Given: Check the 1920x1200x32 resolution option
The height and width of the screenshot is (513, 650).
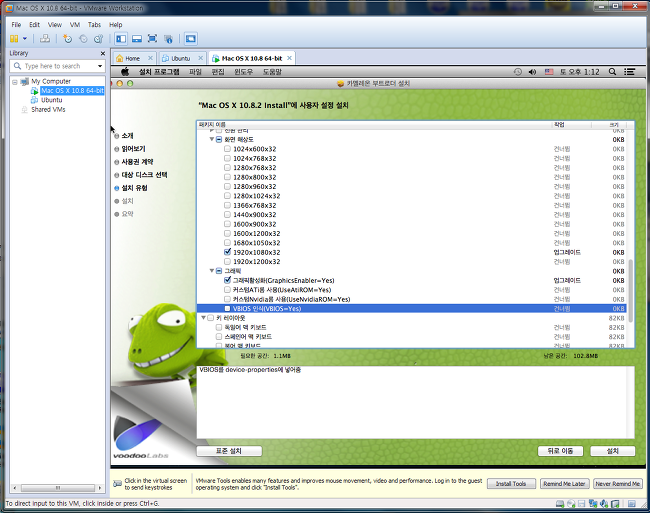Looking at the screenshot, I should tap(227, 261).
